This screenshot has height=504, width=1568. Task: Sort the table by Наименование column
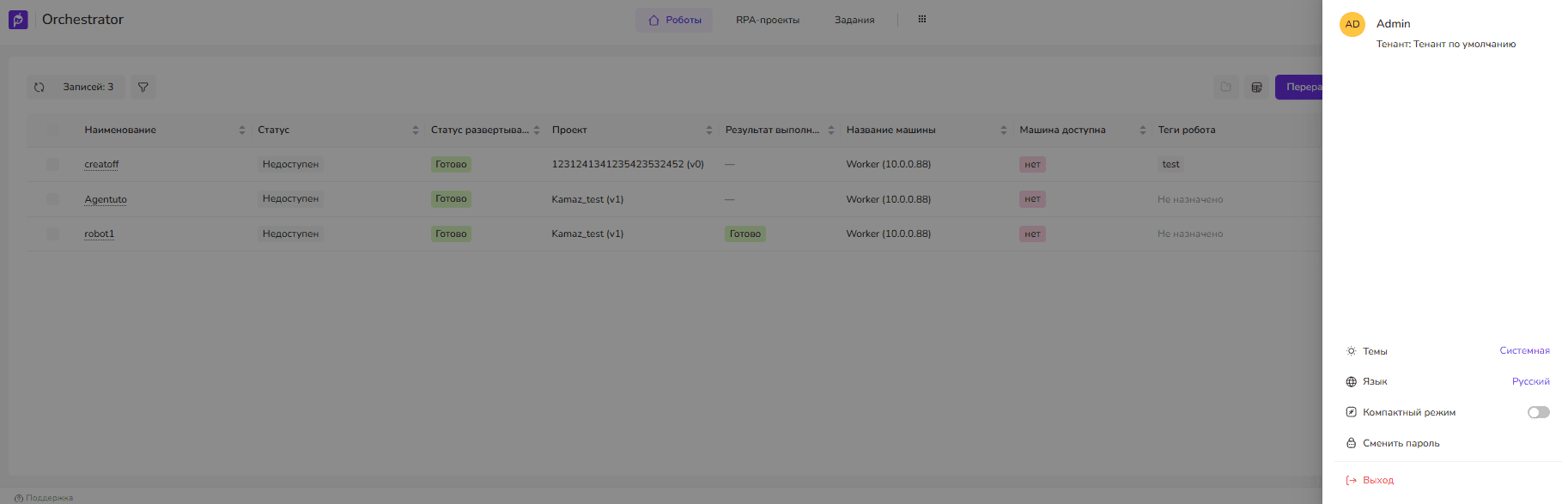coord(241,130)
